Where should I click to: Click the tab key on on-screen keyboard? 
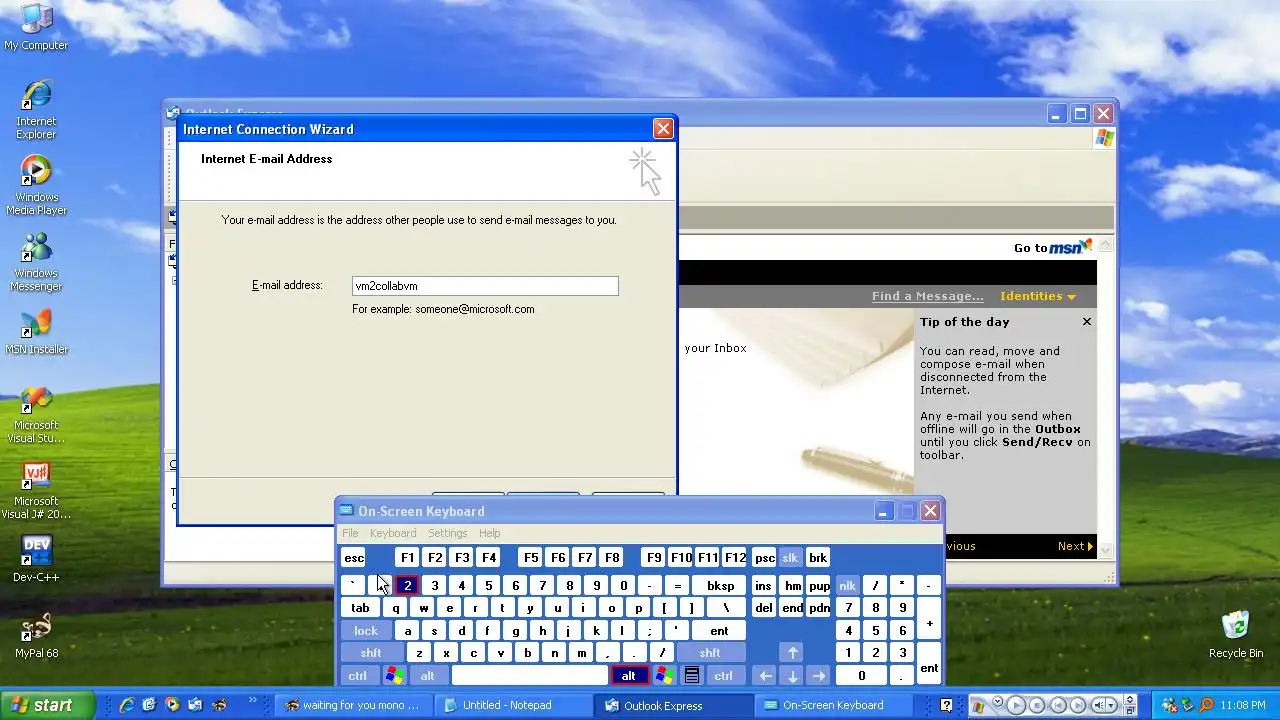(x=360, y=608)
